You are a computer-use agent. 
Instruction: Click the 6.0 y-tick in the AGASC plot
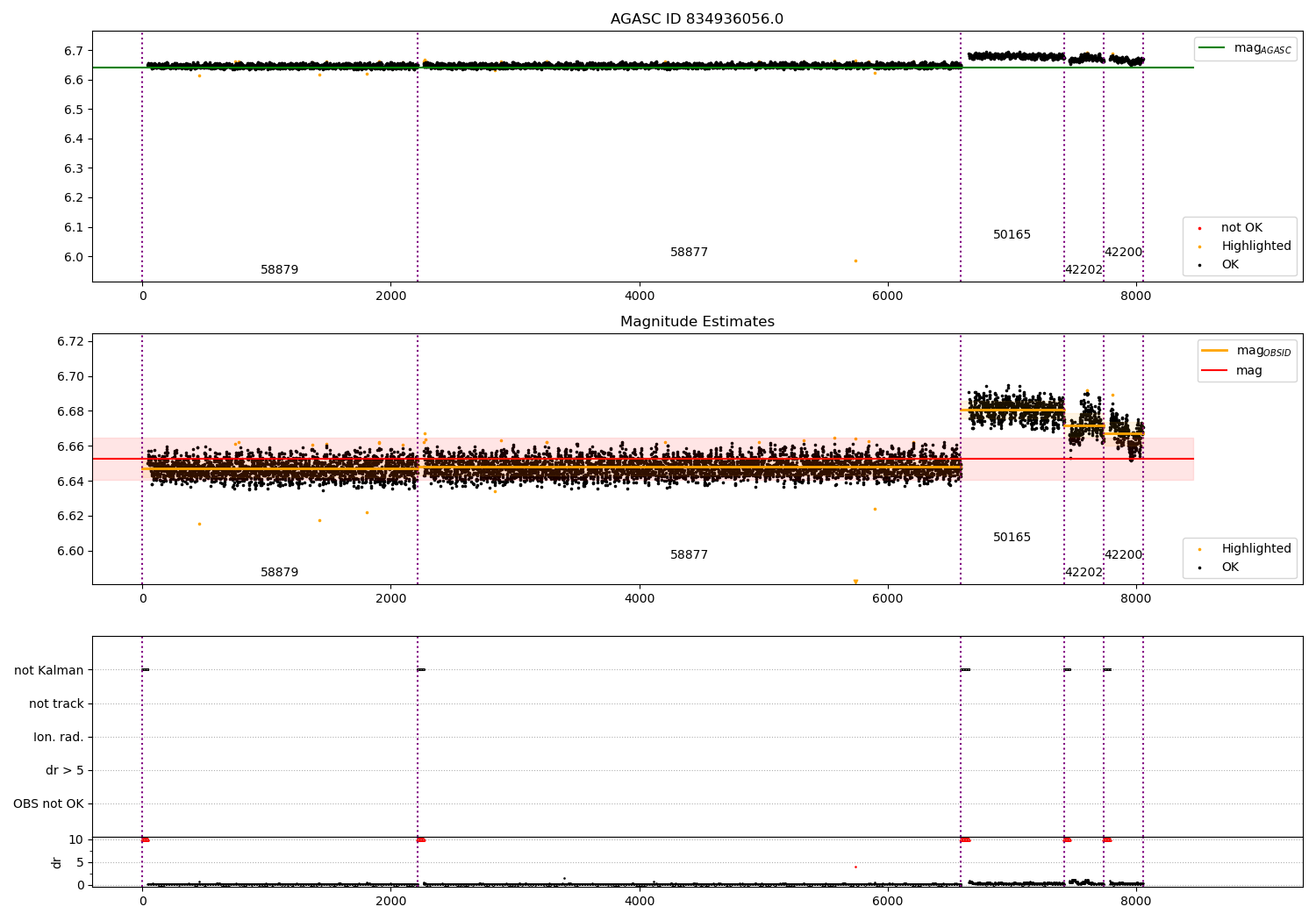[74, 257]
